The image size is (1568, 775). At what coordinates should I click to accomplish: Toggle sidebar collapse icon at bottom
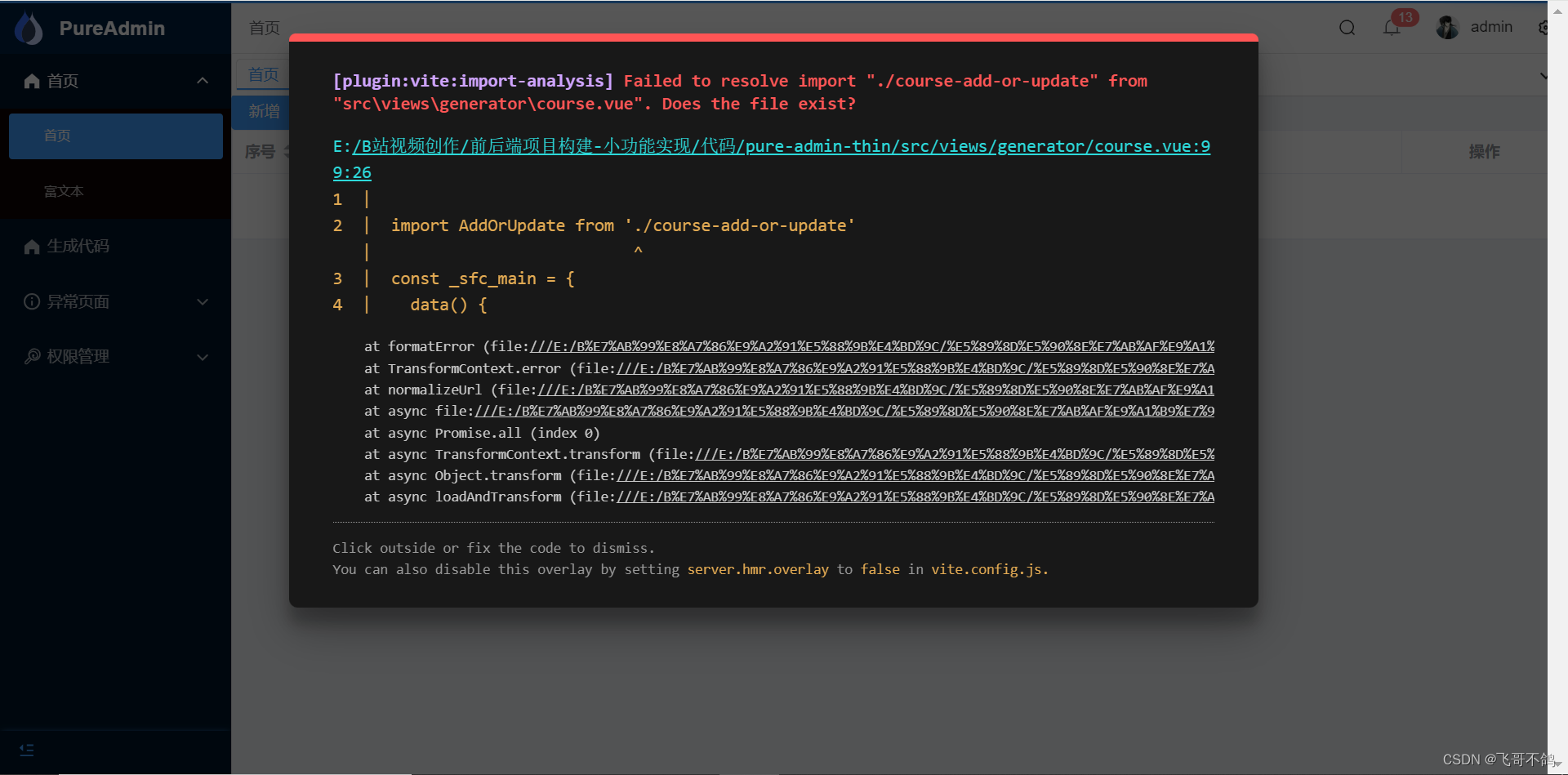(x=27, y=750)
